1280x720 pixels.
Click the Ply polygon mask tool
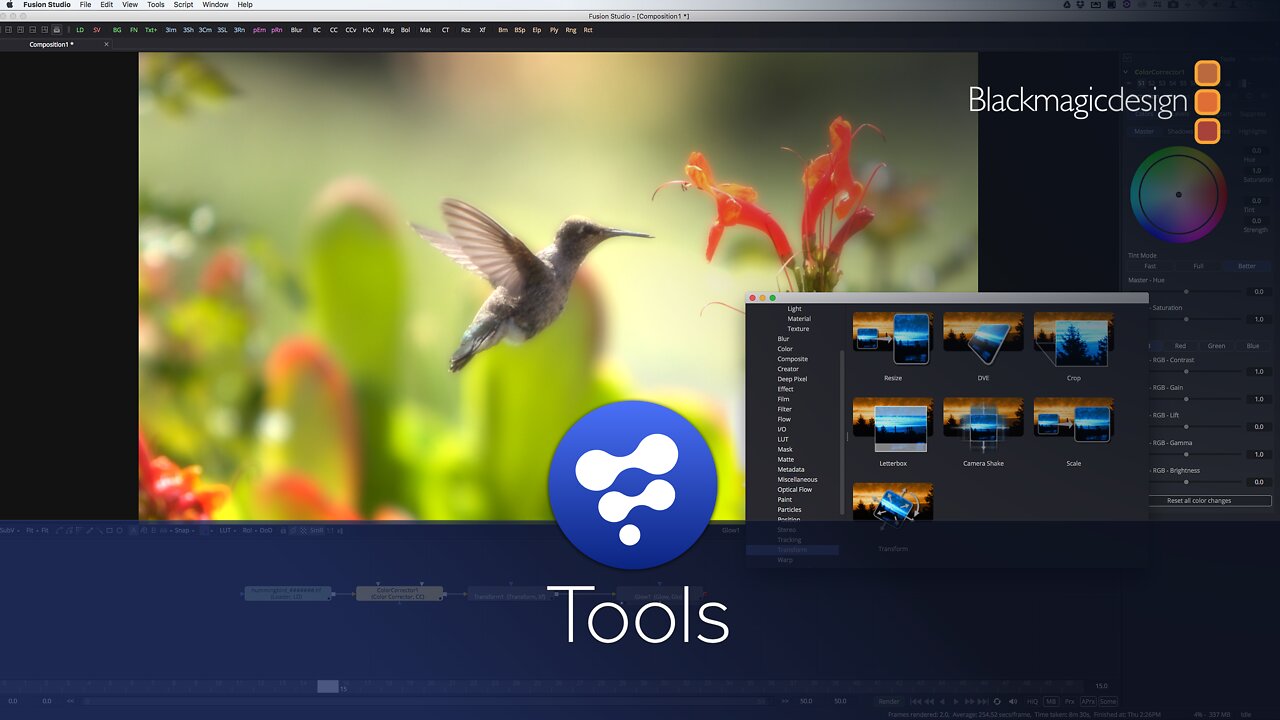coord(554,30)
